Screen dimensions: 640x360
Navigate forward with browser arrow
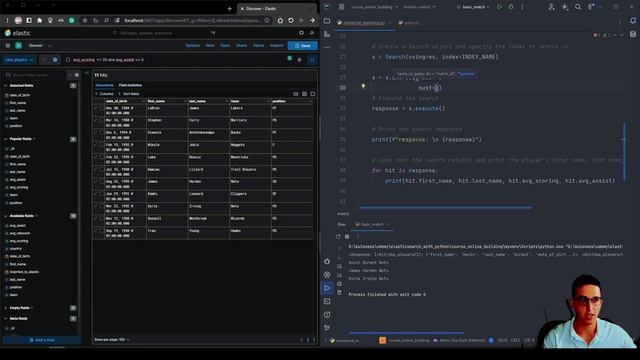point(312,20)
